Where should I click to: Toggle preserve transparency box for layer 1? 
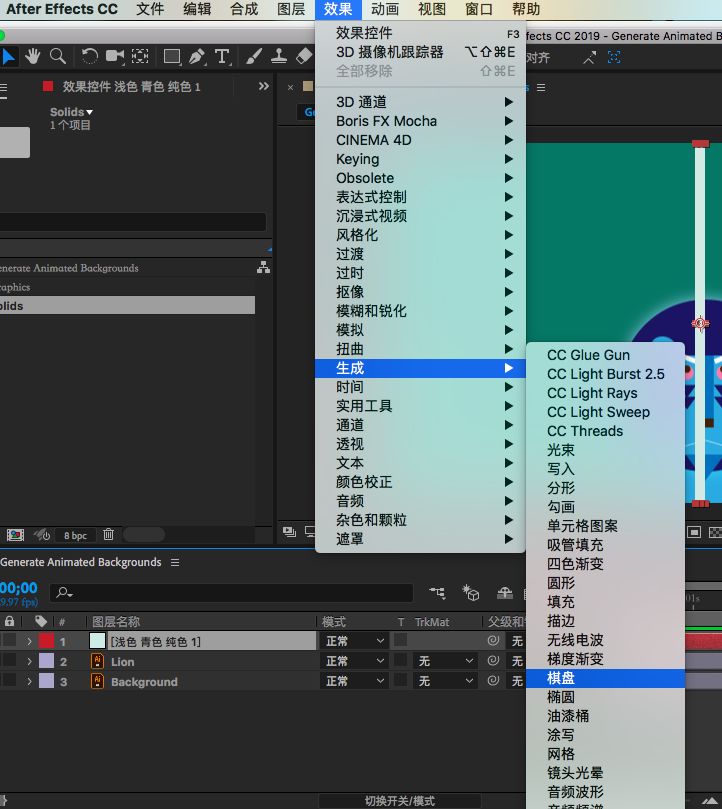(x=401, y=641)
